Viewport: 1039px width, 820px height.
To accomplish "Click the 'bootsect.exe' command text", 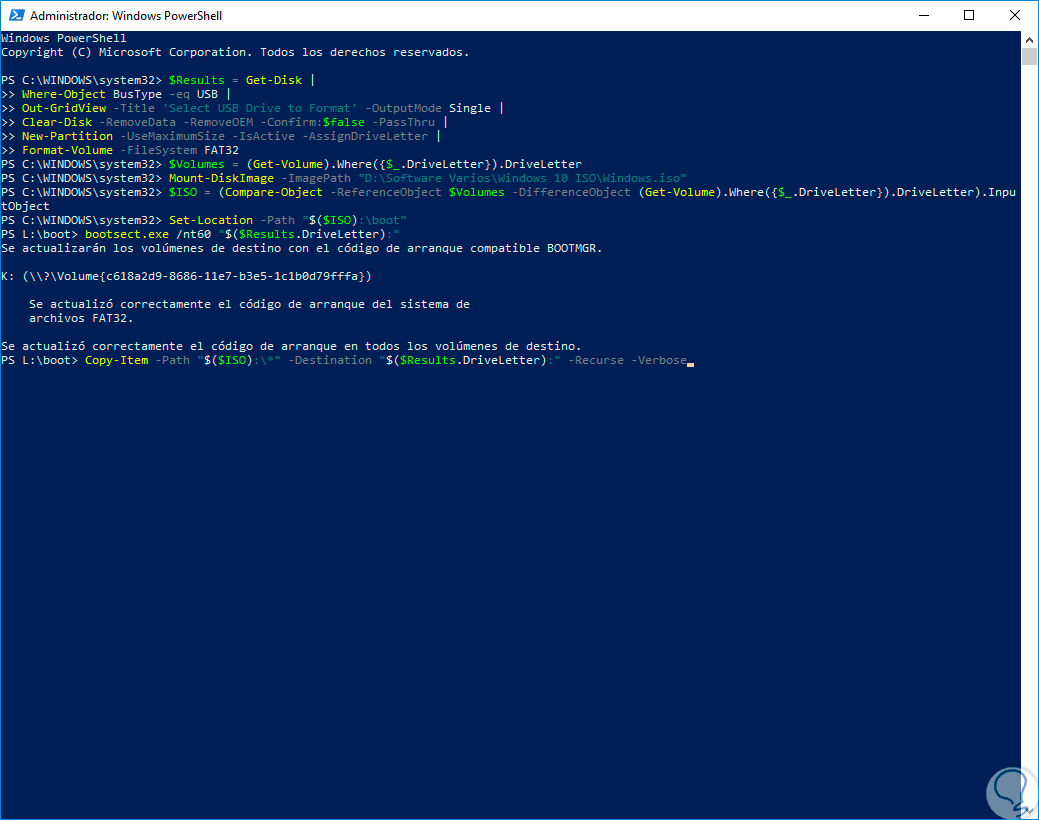I will (x=127, y=234).
